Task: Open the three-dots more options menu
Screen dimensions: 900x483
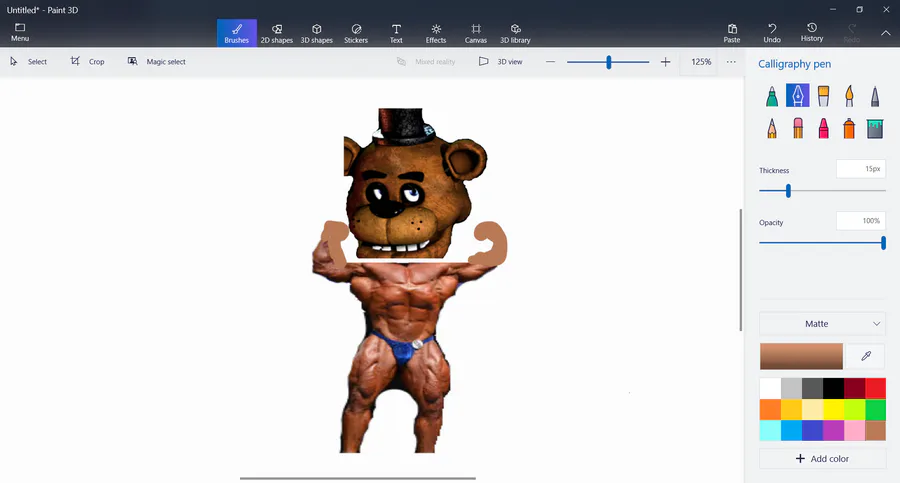Action: click(x=731, y=61)
